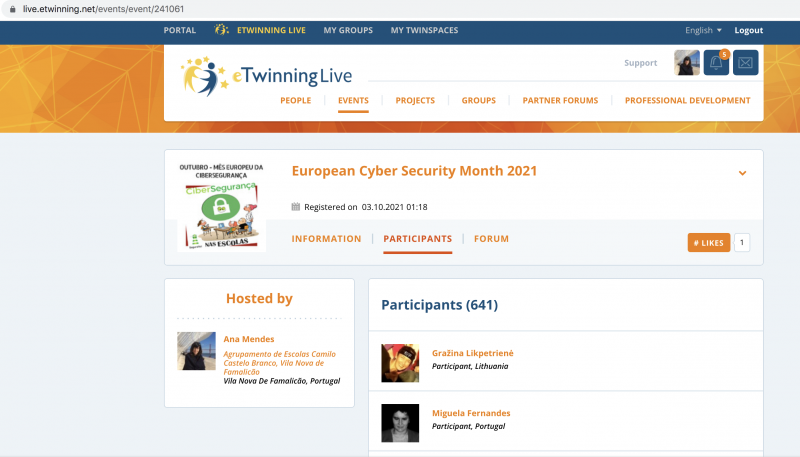The height and width of the screenshot is (457, 800).
Task: Click Miguela Fernandes' profile picture
Action: tap(400, 422)
